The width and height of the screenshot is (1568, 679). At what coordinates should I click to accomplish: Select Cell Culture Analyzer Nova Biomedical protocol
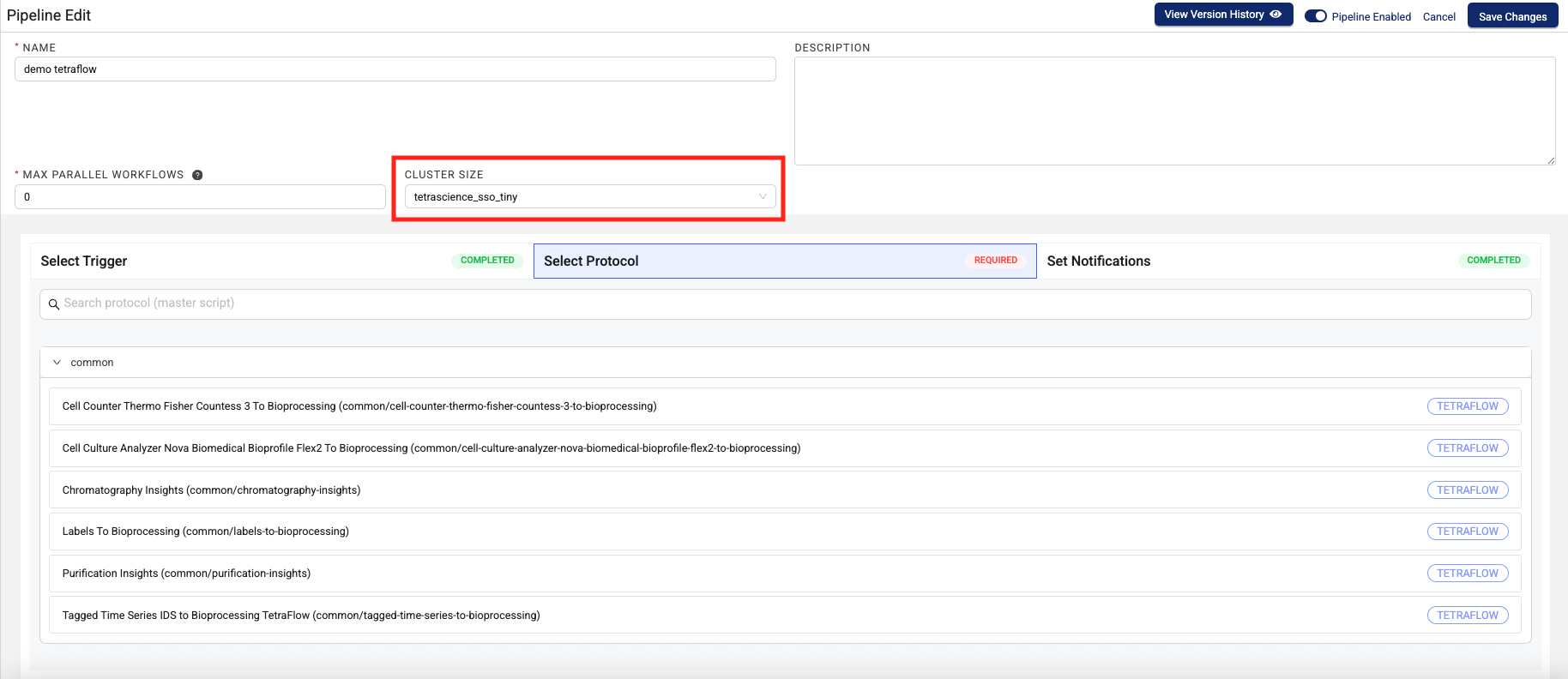click(785, 448)
